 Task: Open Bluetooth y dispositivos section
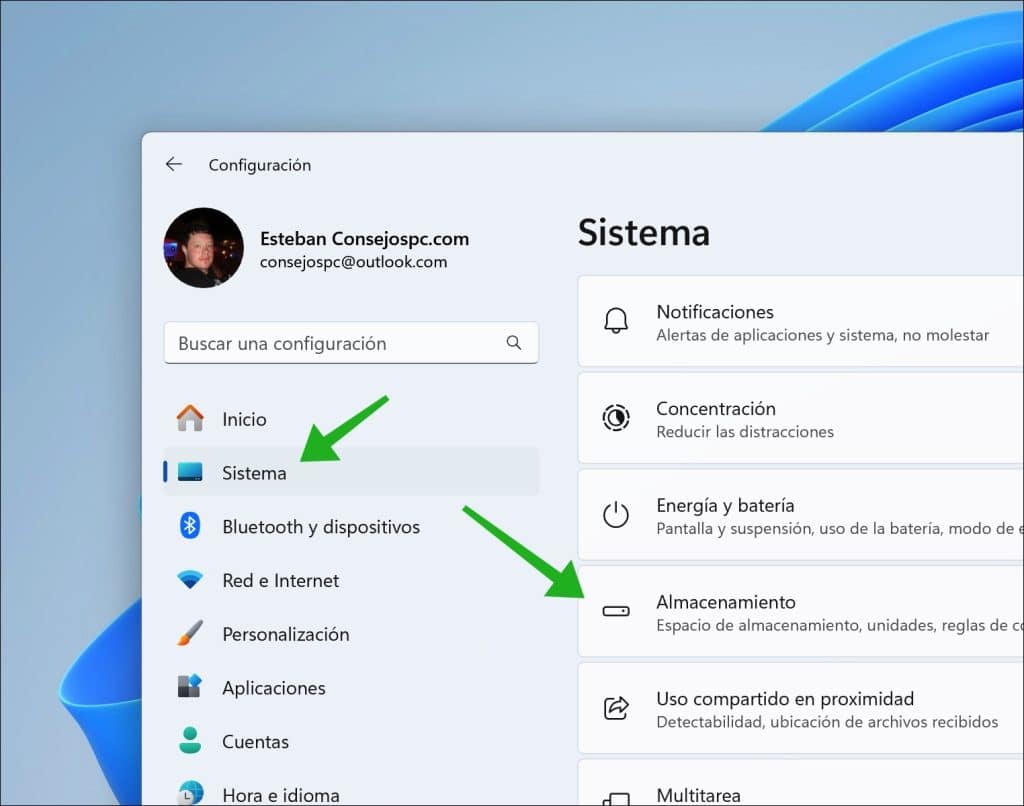pos(351,526)
